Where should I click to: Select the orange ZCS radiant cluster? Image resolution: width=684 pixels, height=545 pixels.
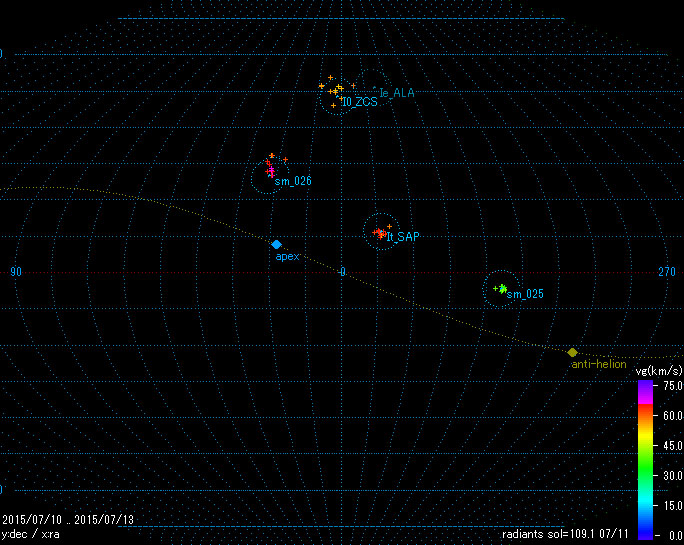tap(334, 90)
